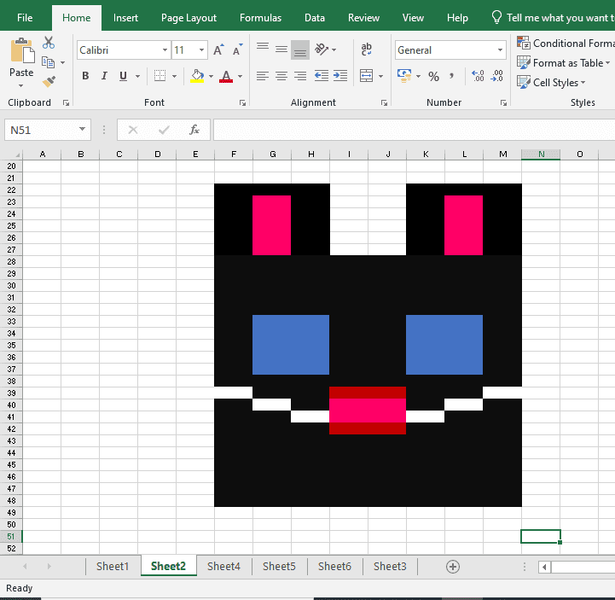Expand the Paste options arrow
This screenshot has width=615, height=600.
tap(21, 85)
